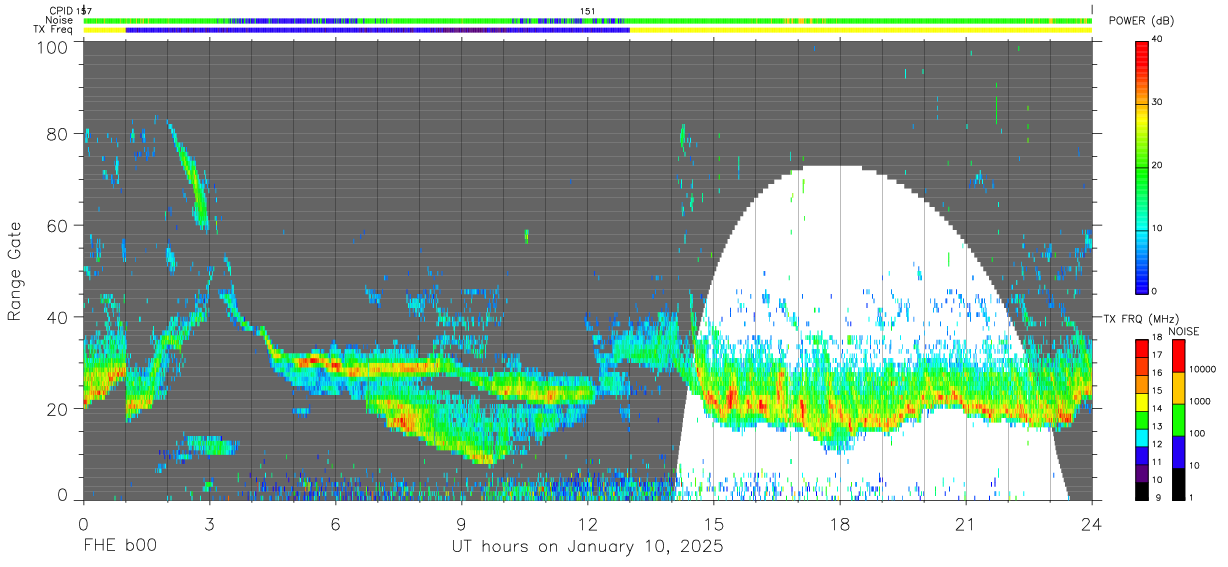1228x567 pixels.
Task: Click the '21' tick on the UT hours axis
Action: click(x=966, y=524)
